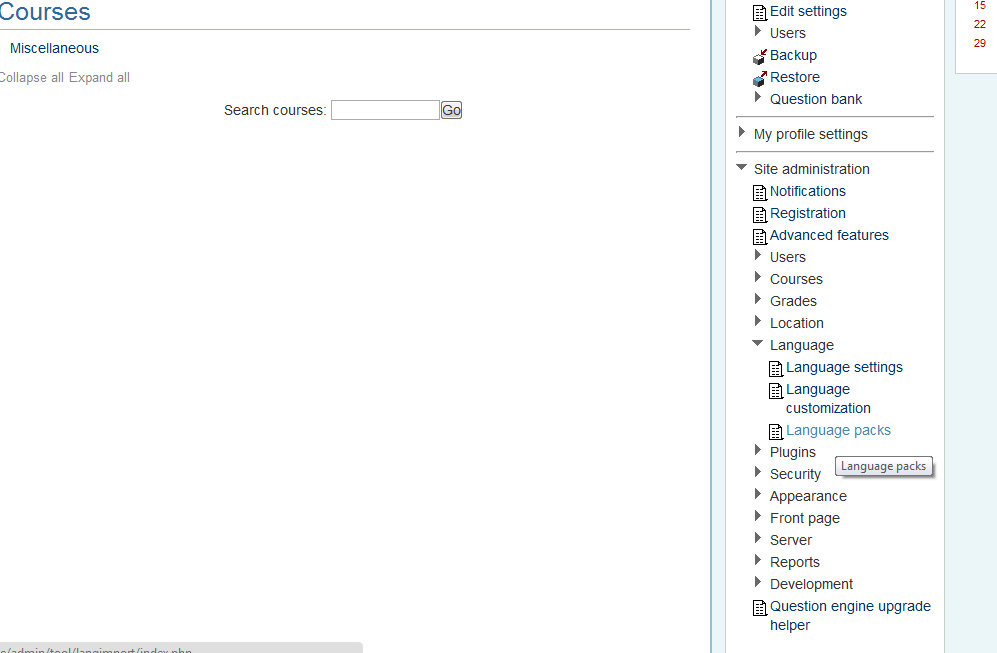Select the Edit settings page icon

[x=759, y=11]
